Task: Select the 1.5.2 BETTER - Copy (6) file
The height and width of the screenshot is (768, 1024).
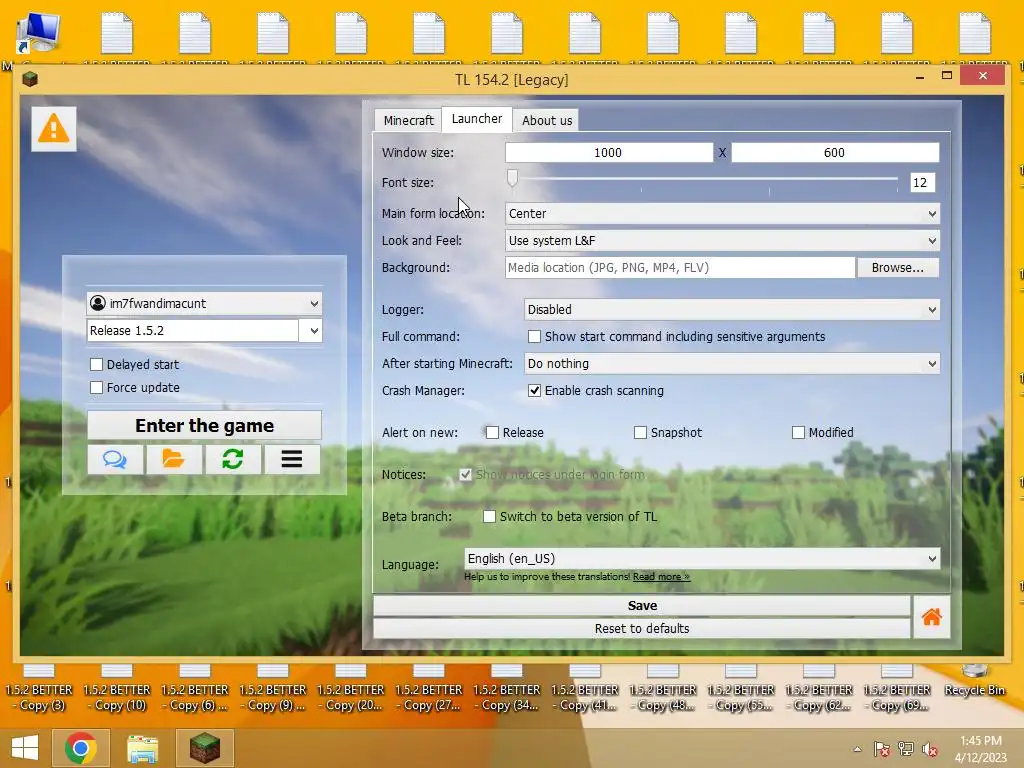Action: point(195,688)
